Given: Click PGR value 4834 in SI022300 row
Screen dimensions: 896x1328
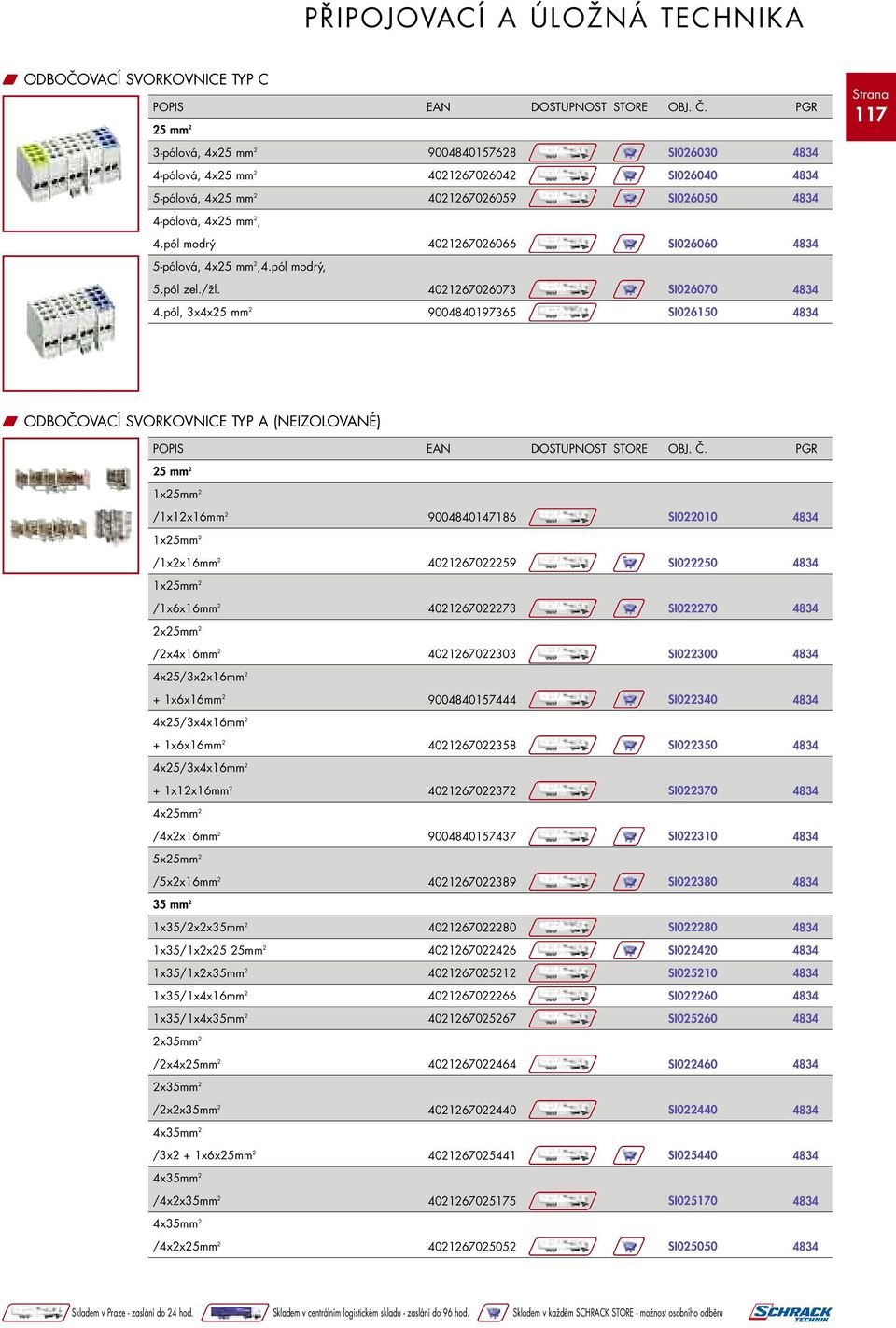Looking at the screenshot, I should 805,654.
